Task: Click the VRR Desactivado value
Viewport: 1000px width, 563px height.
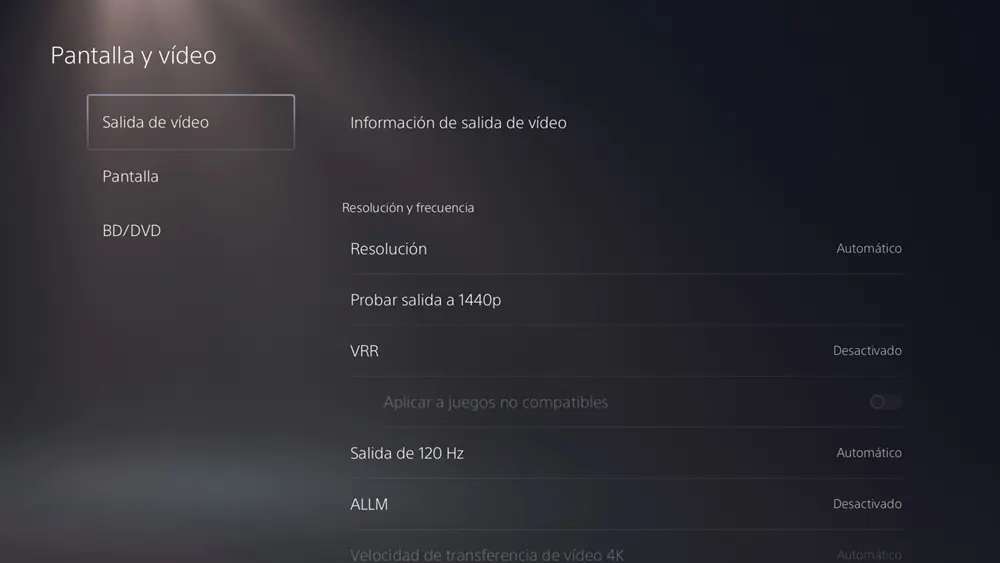Action: click(x=867, y=351)
